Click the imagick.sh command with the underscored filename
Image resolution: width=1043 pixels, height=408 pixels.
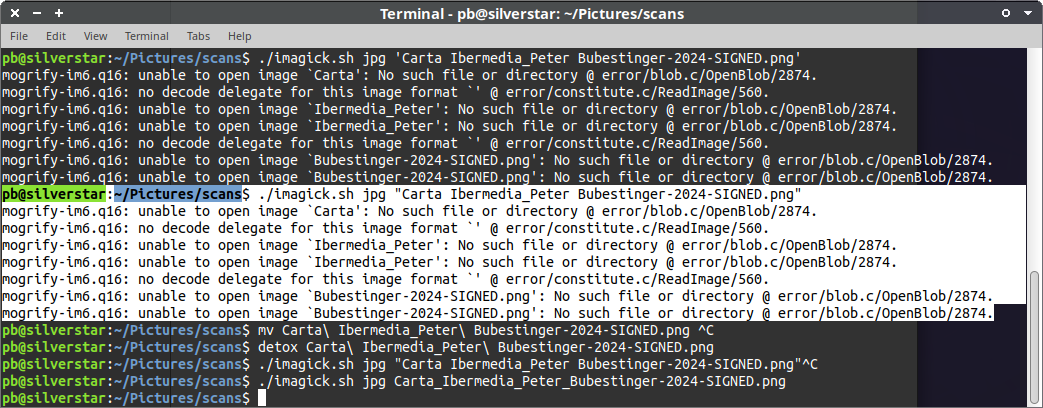point(521,381)
